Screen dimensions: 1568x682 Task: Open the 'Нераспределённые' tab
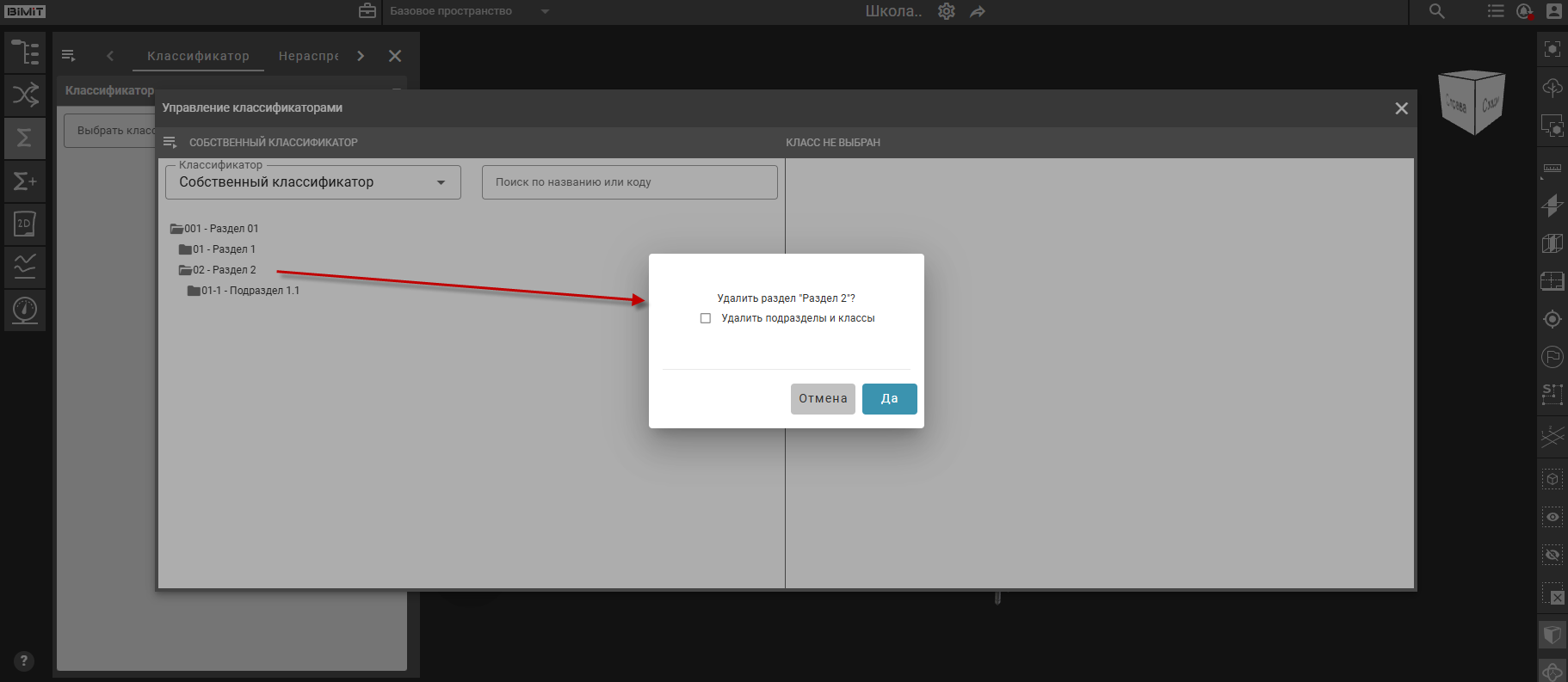click(308, 56)
